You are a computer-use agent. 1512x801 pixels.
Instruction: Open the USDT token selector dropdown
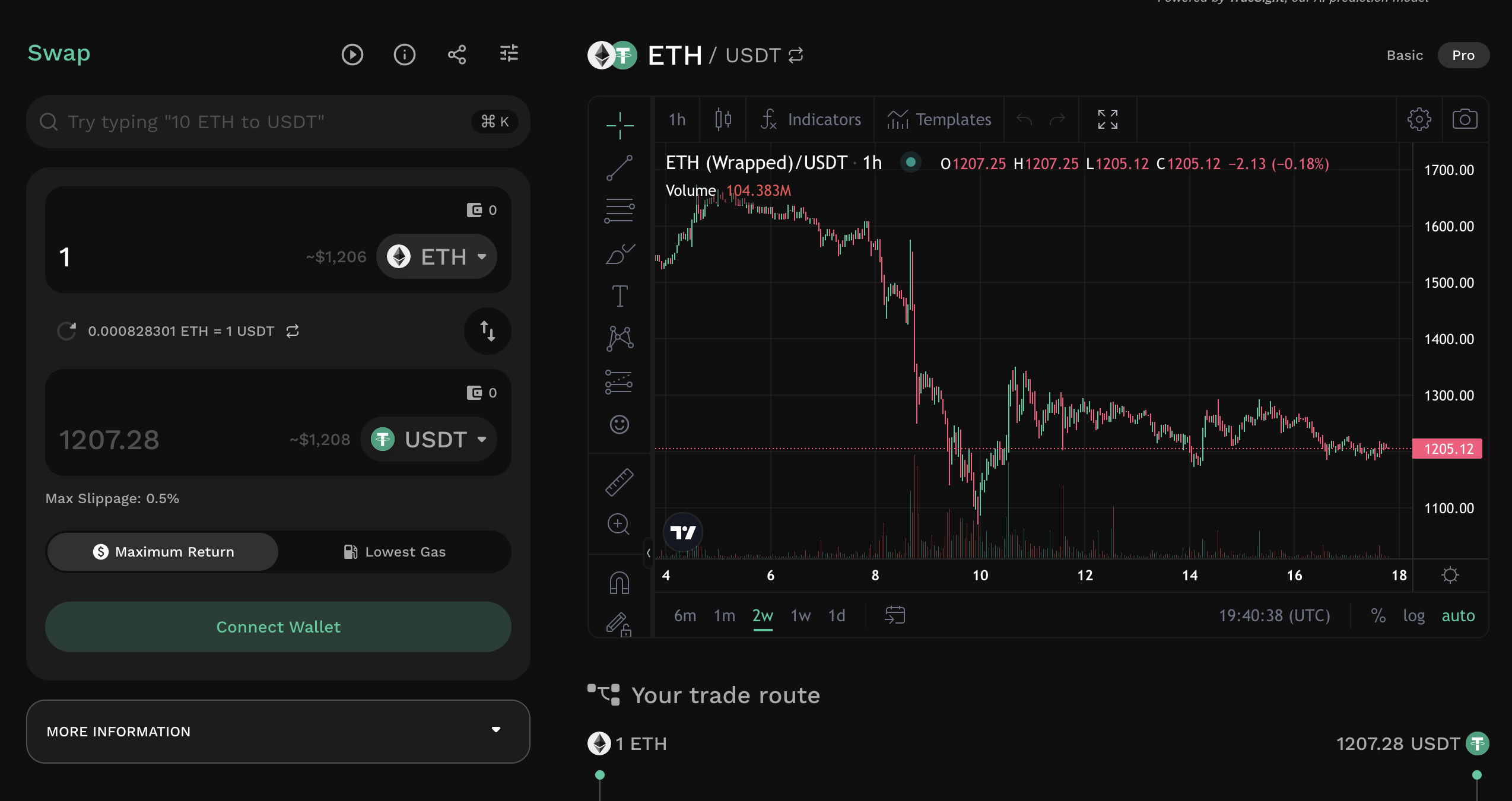coord(428,439)
